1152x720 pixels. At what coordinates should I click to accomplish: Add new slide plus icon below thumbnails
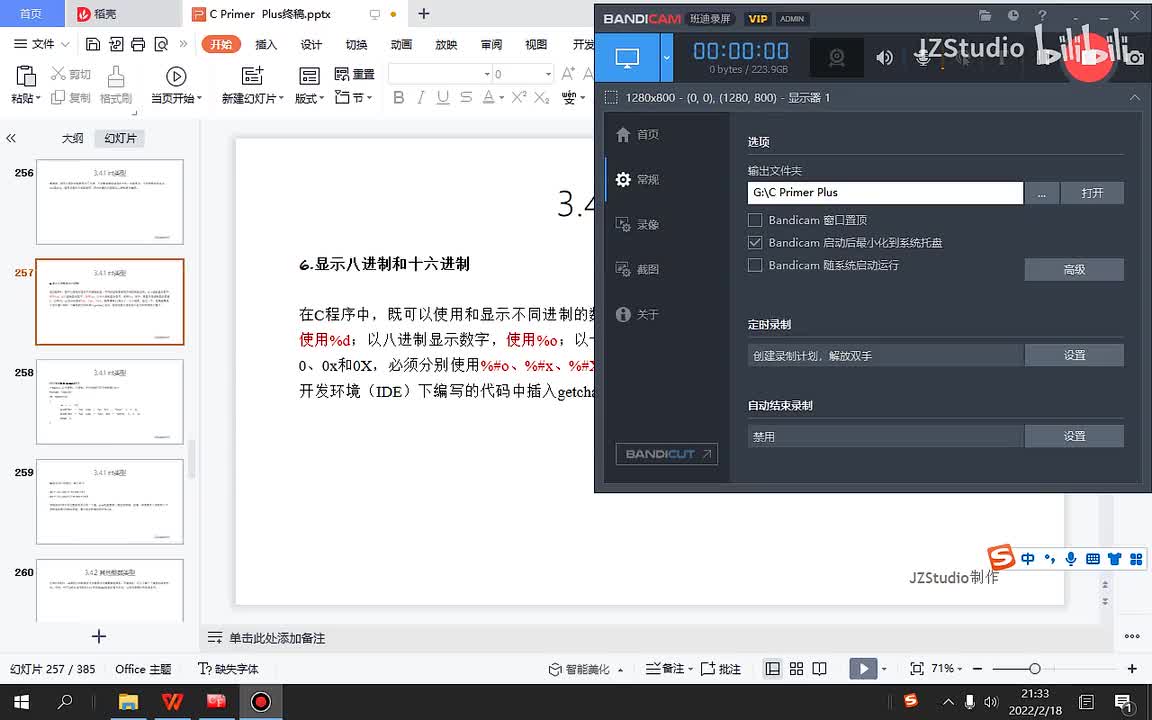98,636
